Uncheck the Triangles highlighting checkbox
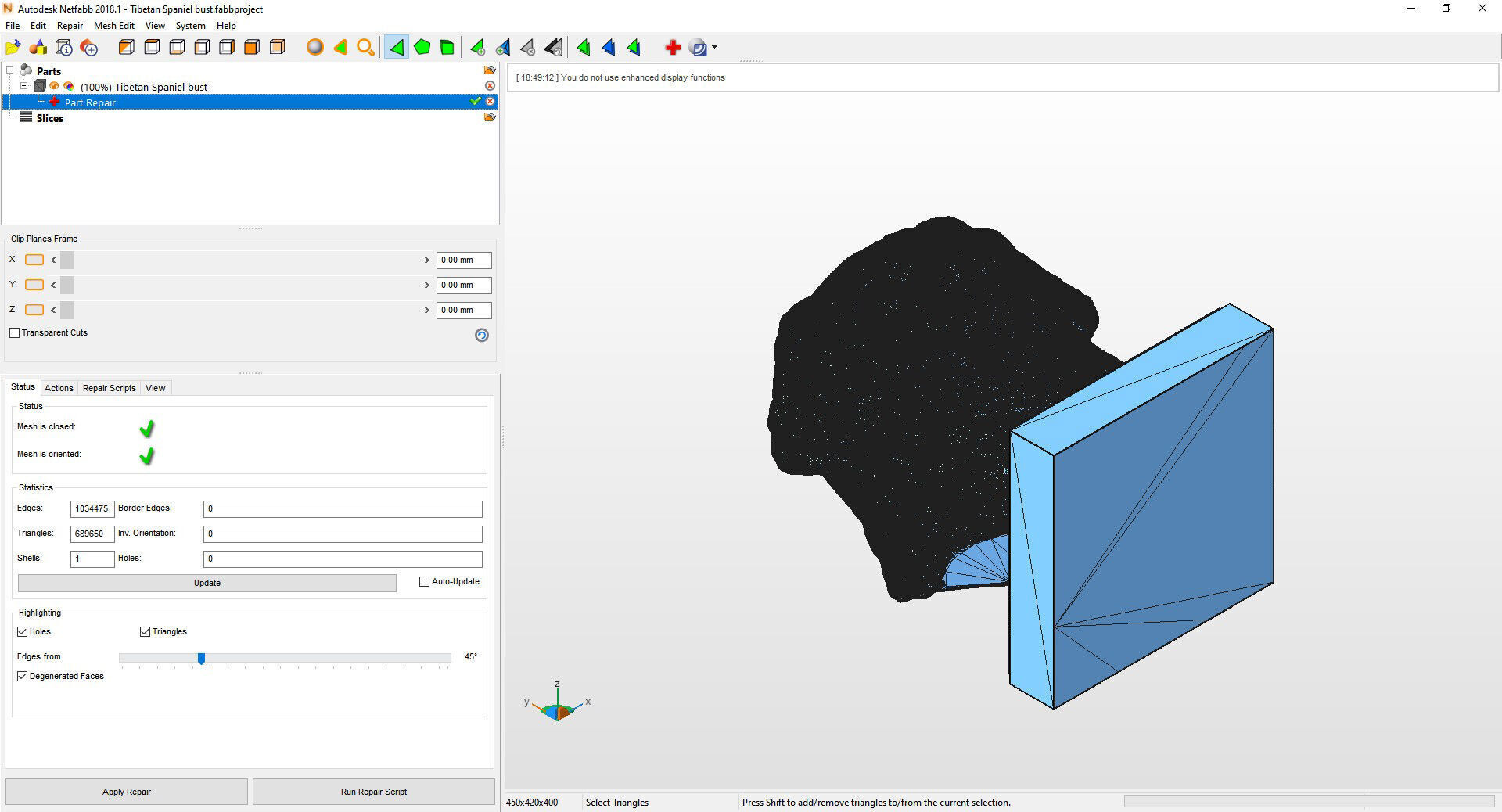Screen dimensions: 1502x812 point(145,631)
